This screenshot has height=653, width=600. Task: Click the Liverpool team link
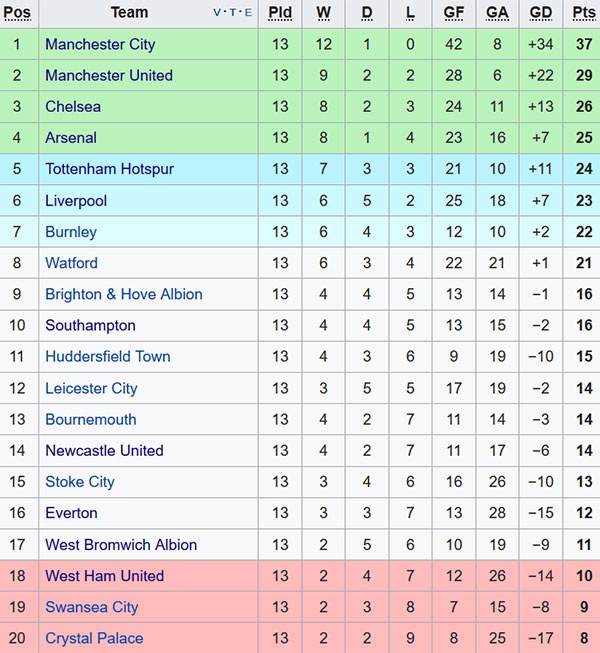click(x=76, y=200)
